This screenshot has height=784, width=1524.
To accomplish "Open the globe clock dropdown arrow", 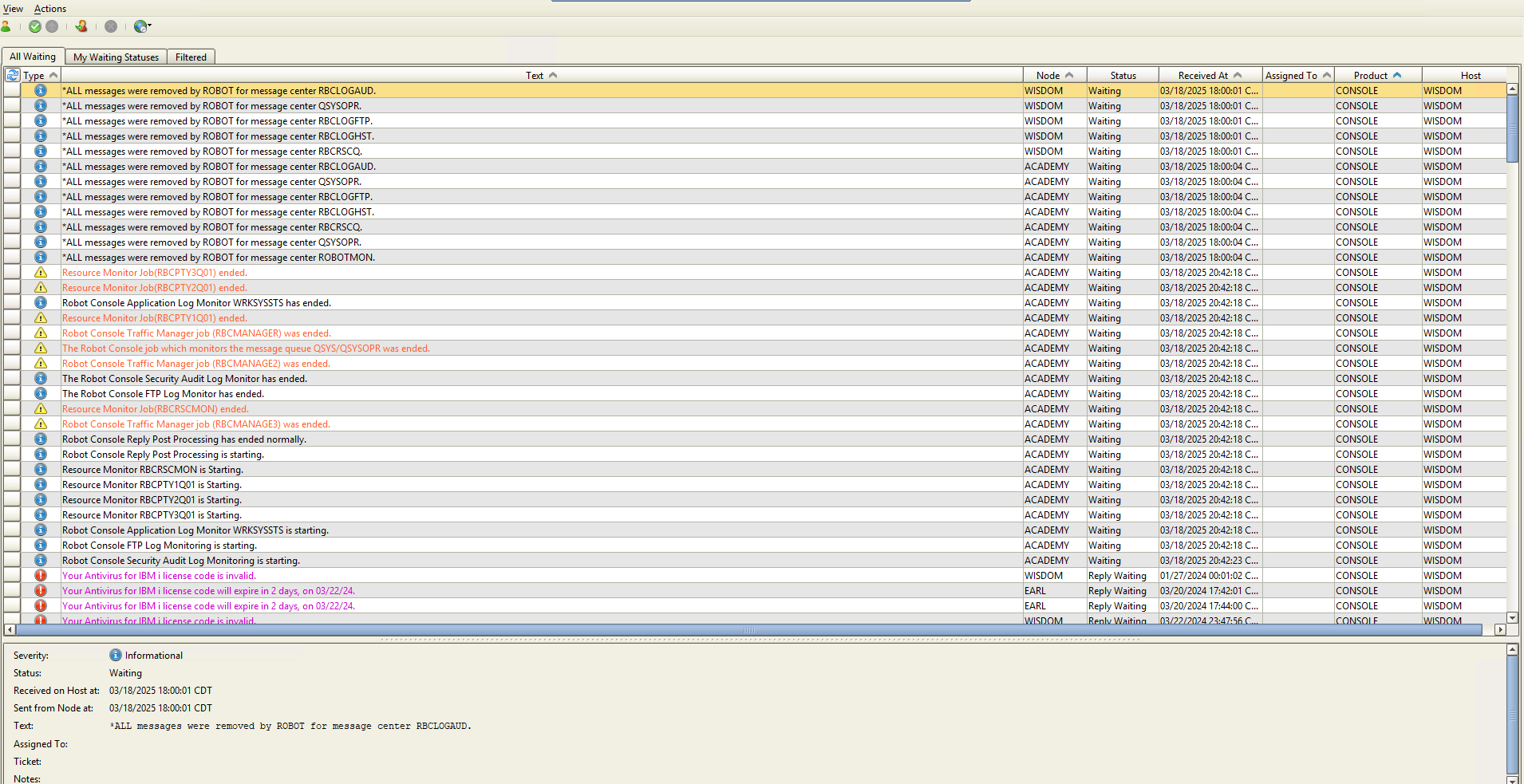I will (x=149, y=26).
